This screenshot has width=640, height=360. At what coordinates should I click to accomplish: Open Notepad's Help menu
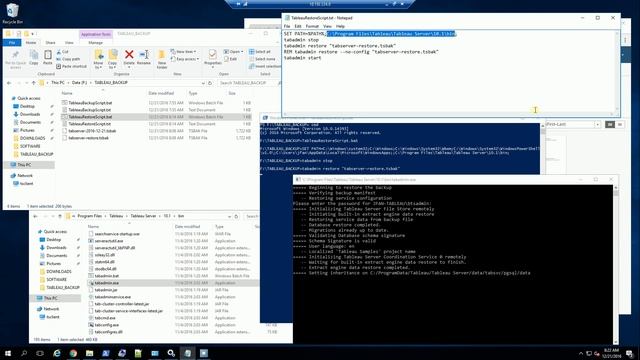[340, 26]
